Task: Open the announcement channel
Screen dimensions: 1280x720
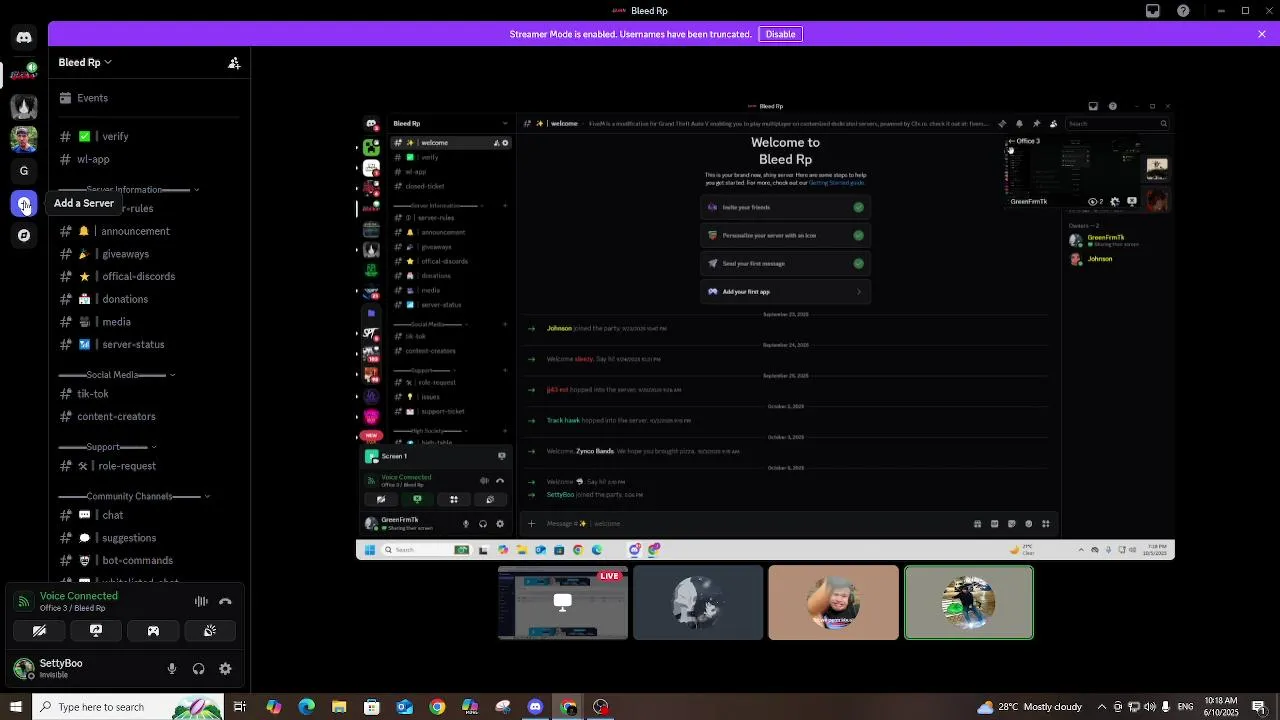Action: tap(150, 231)
